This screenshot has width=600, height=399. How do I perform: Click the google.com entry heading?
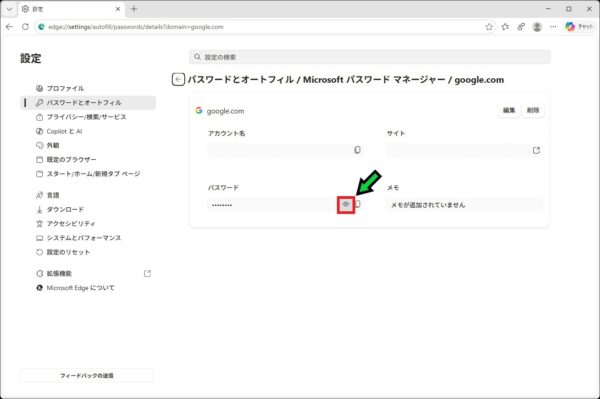coord(225,111)
